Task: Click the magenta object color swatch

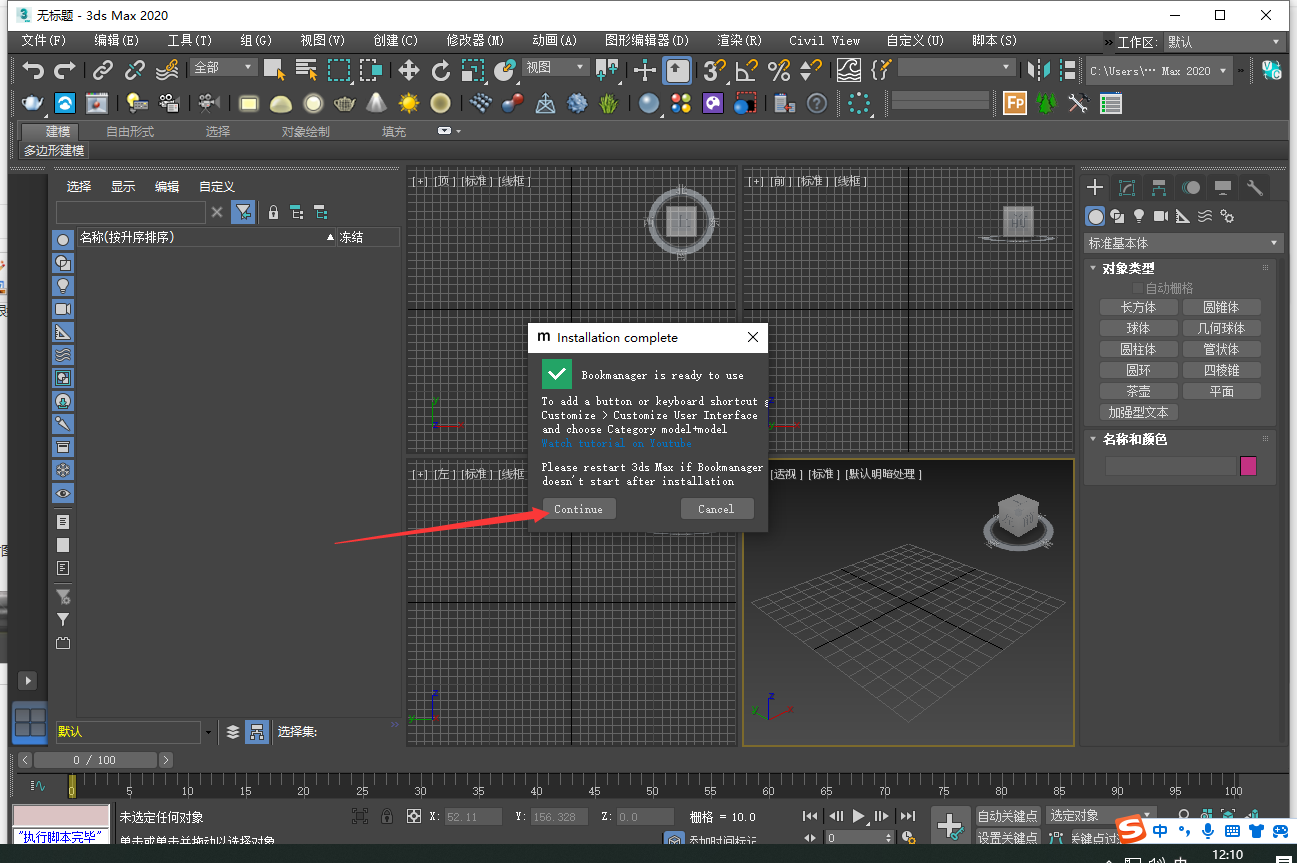Action: pyautogui.click(x=1248, y=466)
